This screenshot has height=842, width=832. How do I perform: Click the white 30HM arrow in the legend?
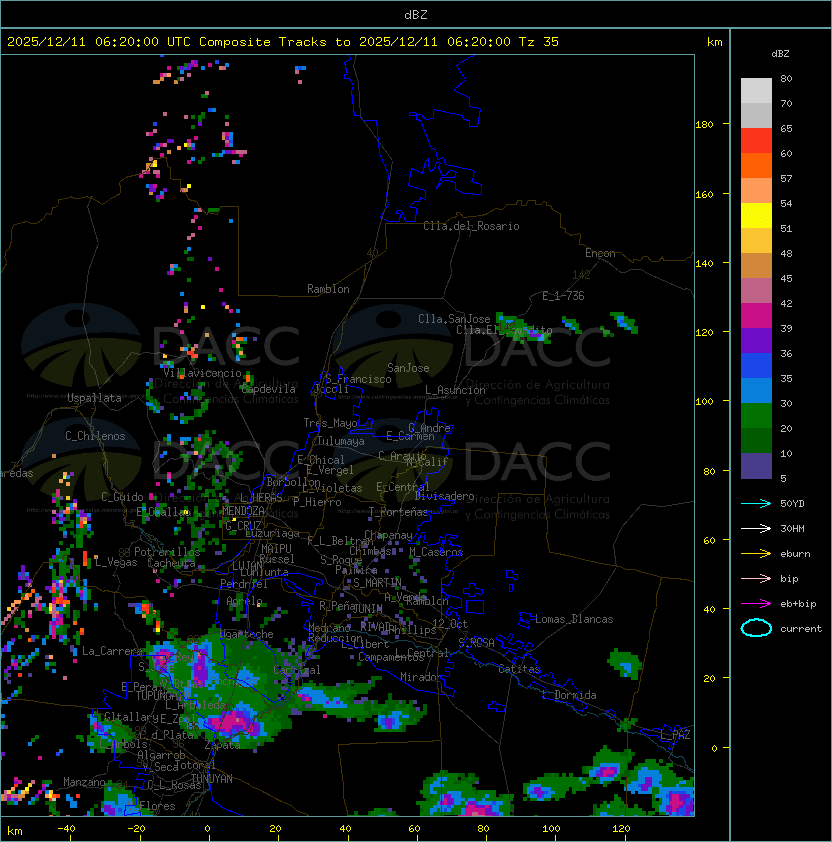(x=756, y=528)
